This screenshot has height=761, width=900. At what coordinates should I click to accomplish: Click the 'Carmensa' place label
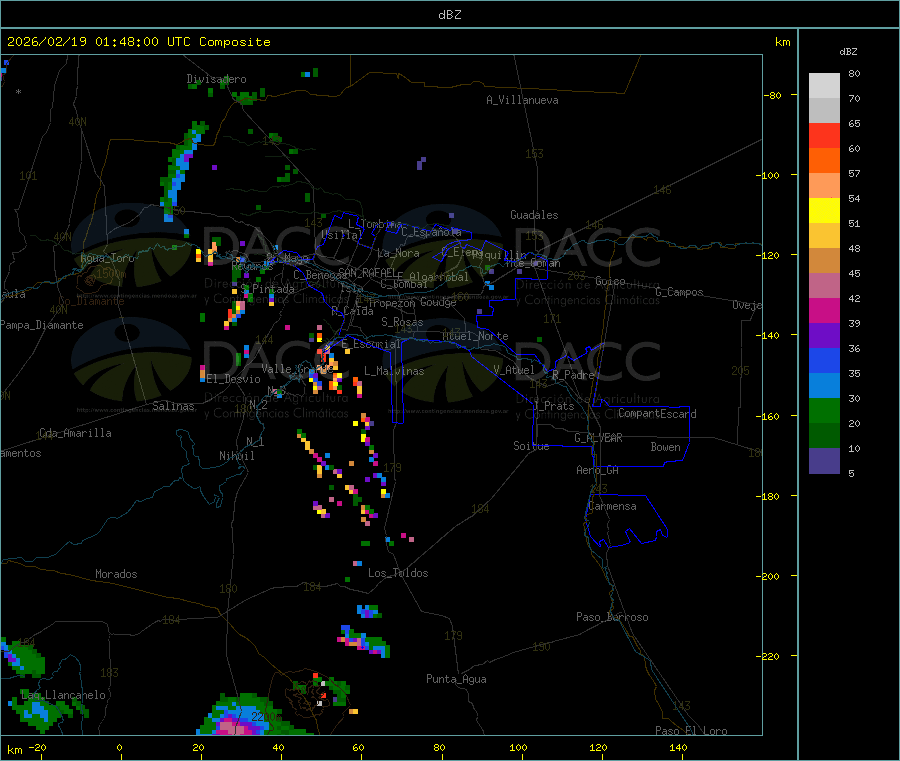click(612, 506)
